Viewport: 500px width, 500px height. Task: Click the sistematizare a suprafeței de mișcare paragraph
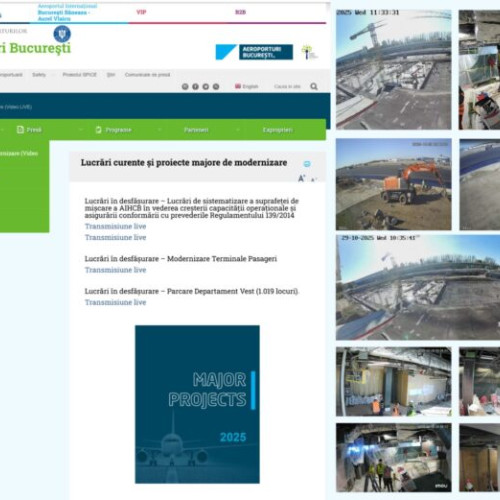click(x=192, y=208)
